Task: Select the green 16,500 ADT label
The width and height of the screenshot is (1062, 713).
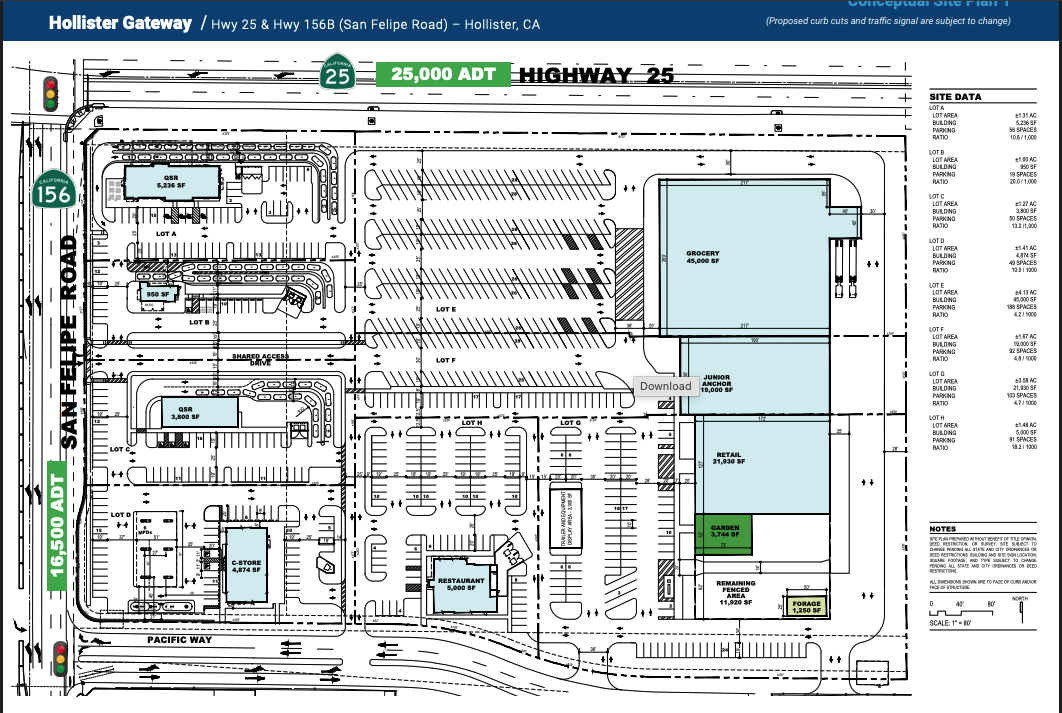Action: (58, 525)
